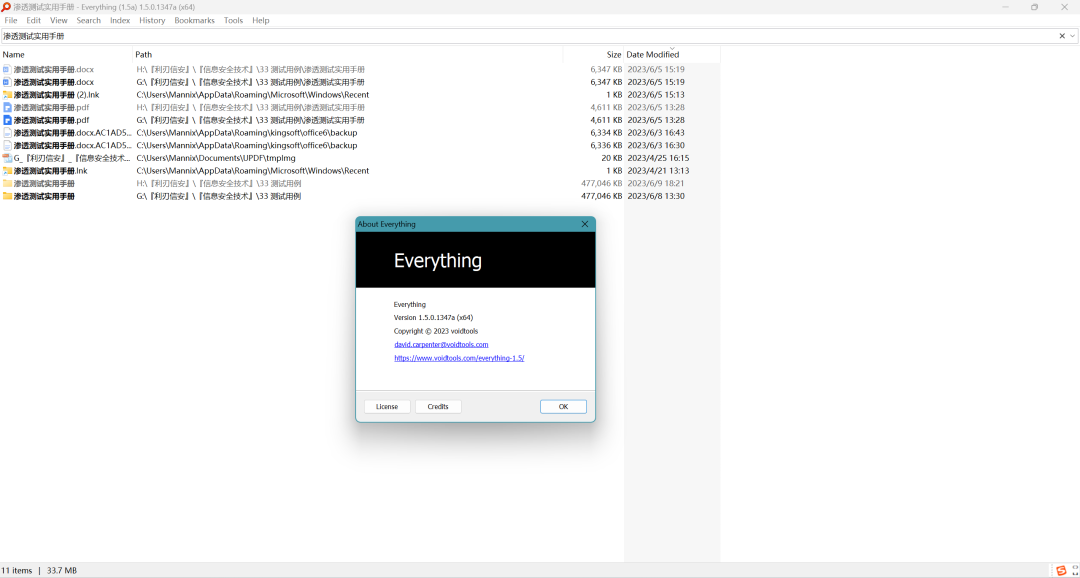The height and width of the screenshot is (578, 1080).
Task: Click the date "2023/4/25 16:15"
Action: (658, 158)
